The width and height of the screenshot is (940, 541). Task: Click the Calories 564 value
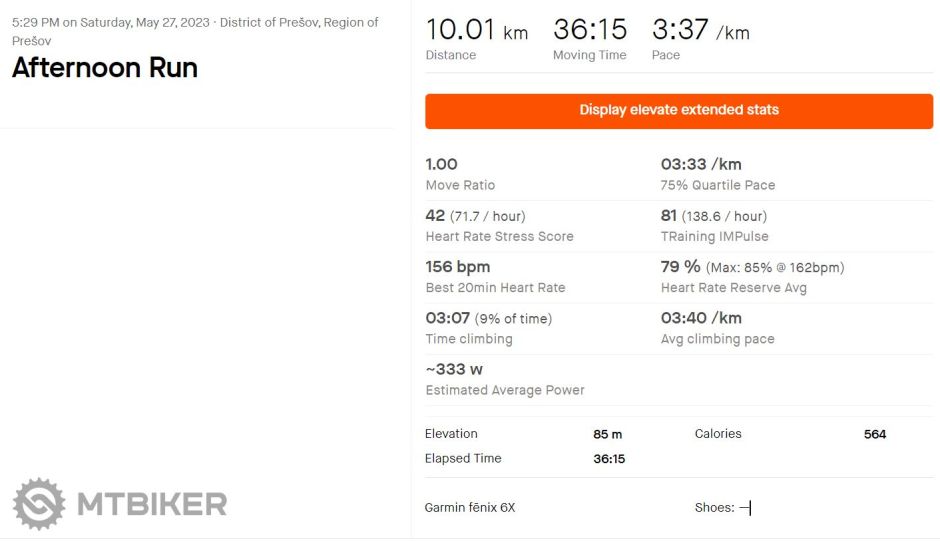(x=874, y=434)
